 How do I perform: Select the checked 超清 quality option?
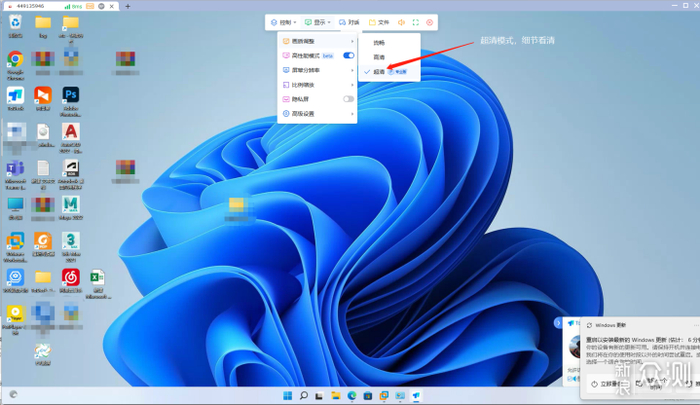379,72
